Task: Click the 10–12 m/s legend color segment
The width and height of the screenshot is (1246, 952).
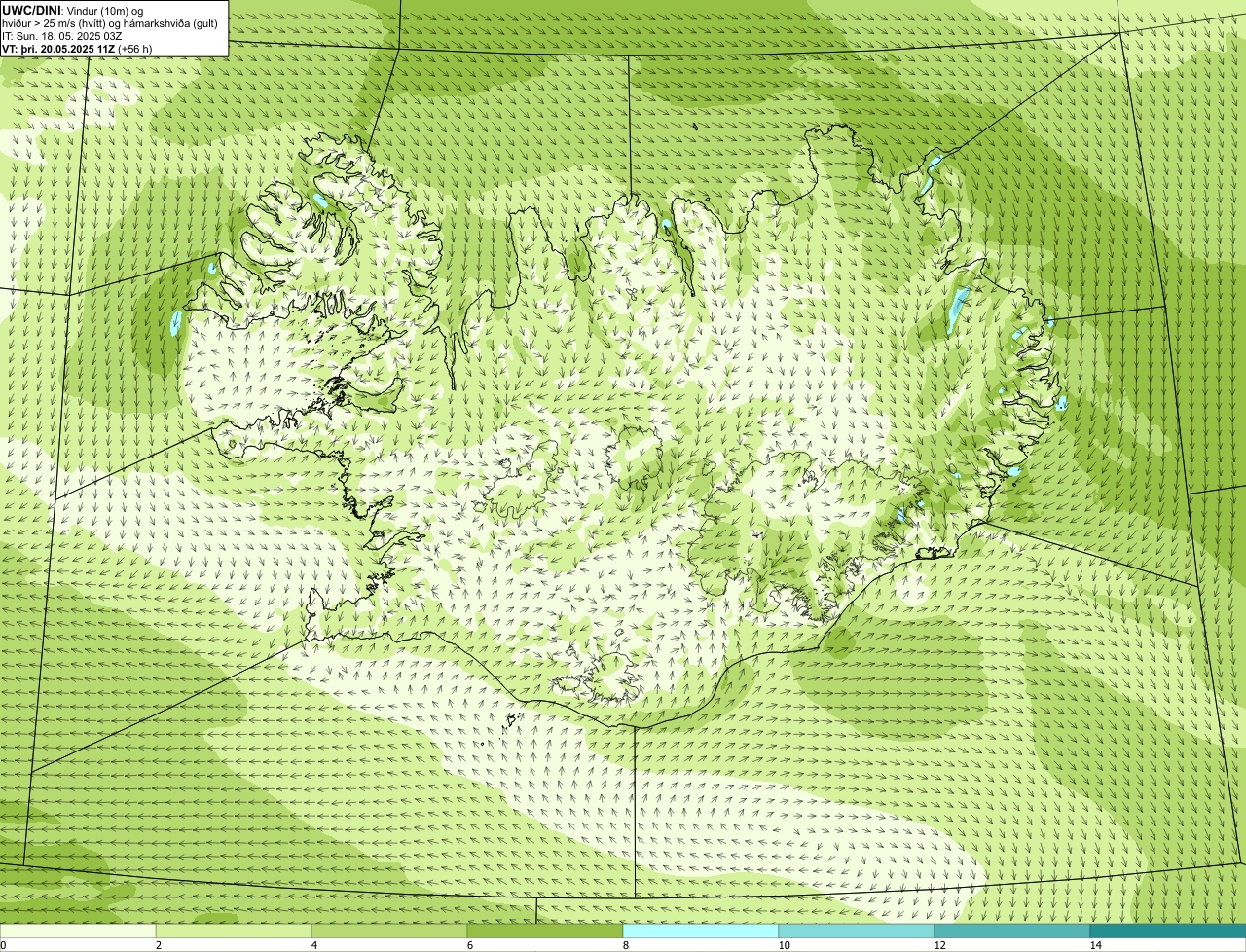Action: 857,931
